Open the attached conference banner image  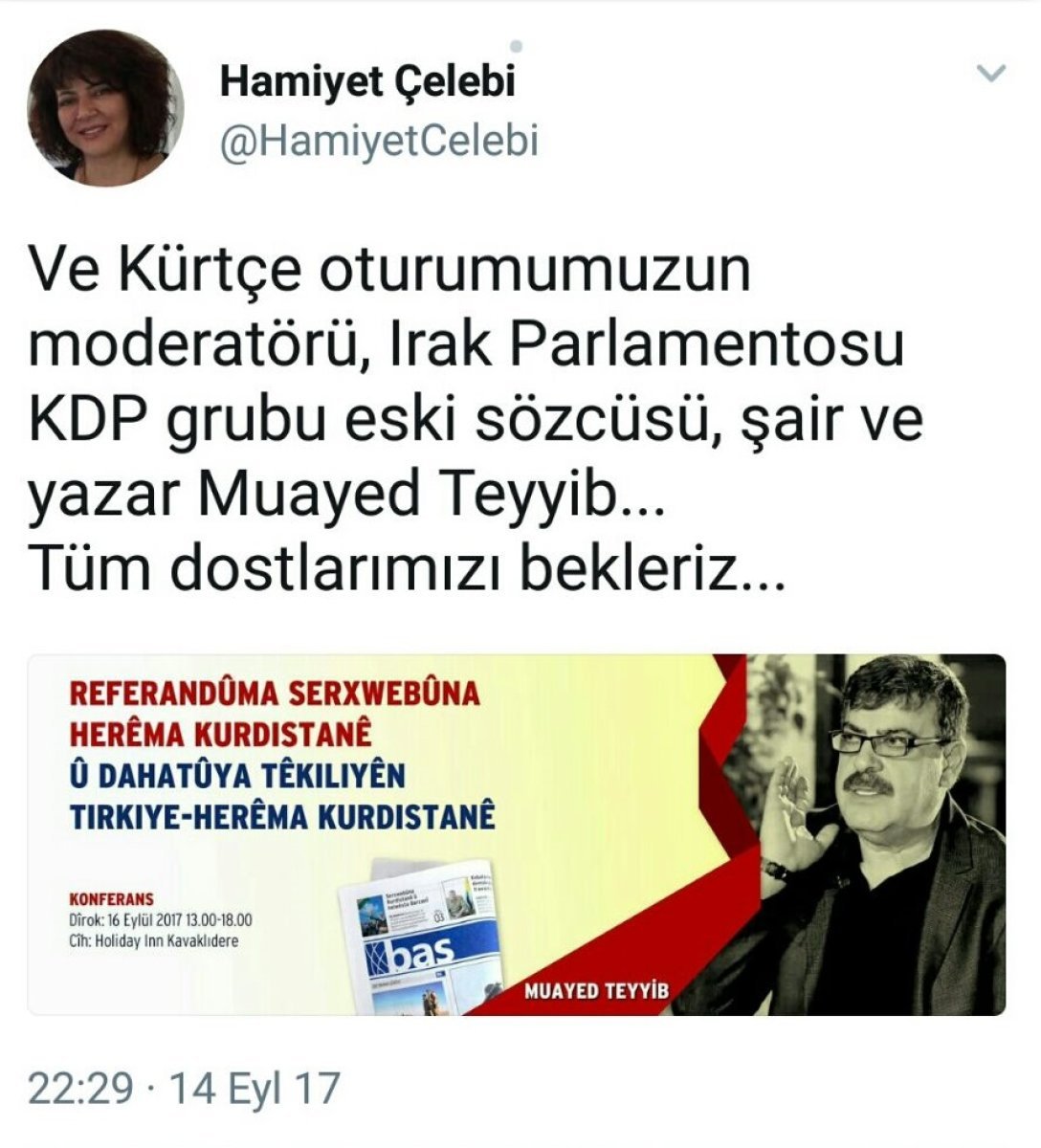click(517, 834)
